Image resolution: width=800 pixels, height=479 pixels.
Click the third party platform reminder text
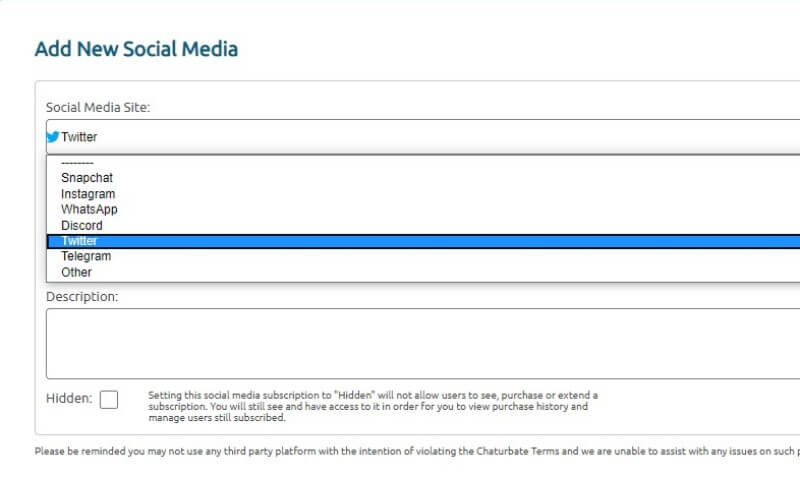pyautogui.click(x=417, y=451)
